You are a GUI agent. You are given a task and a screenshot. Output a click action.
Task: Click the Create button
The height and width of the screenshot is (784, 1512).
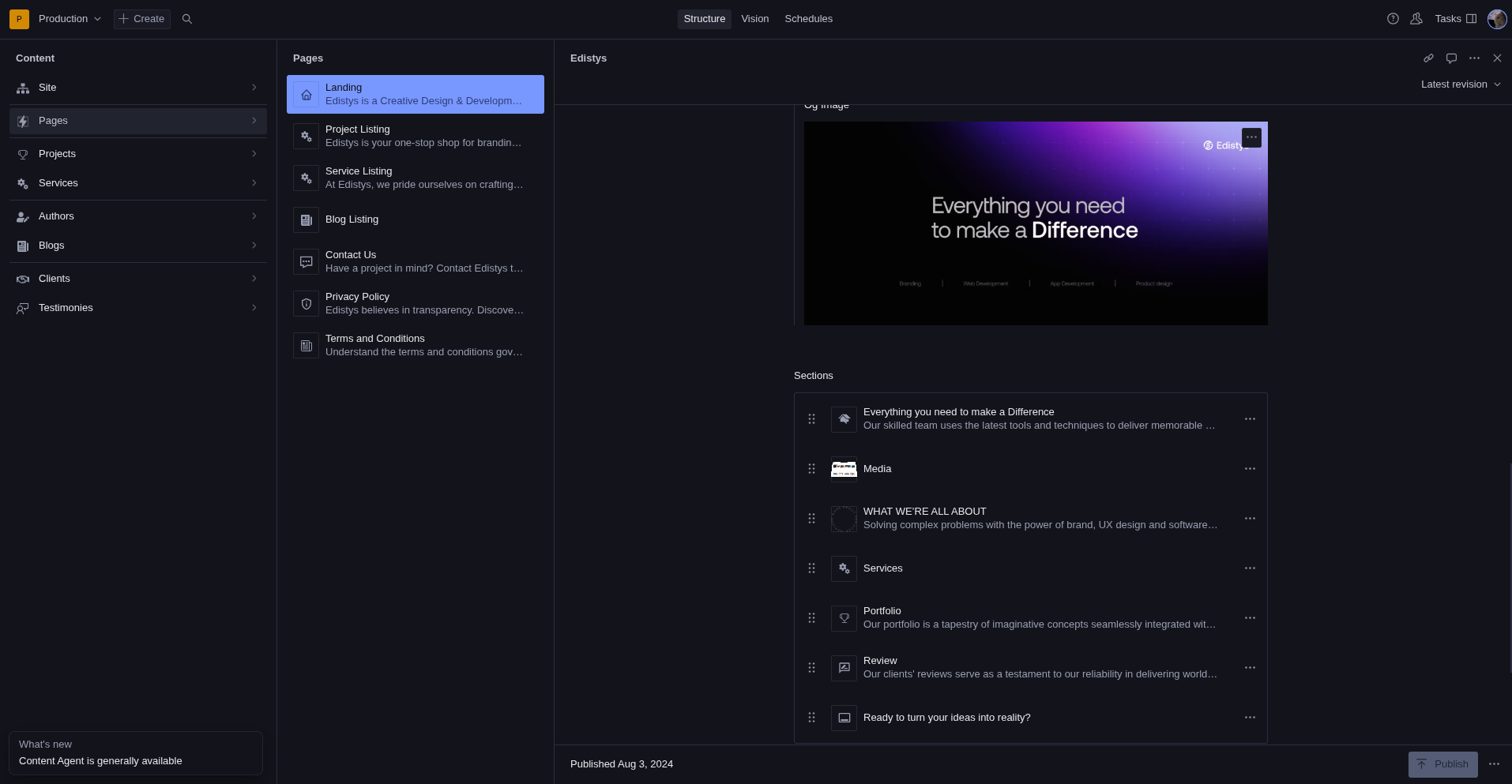click(x=142, y=19)
